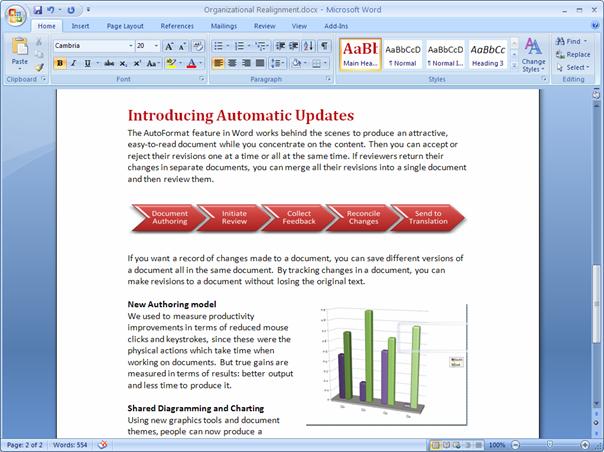
Task: Apply the Heading 3 style
Action: [x=487, y=52]
